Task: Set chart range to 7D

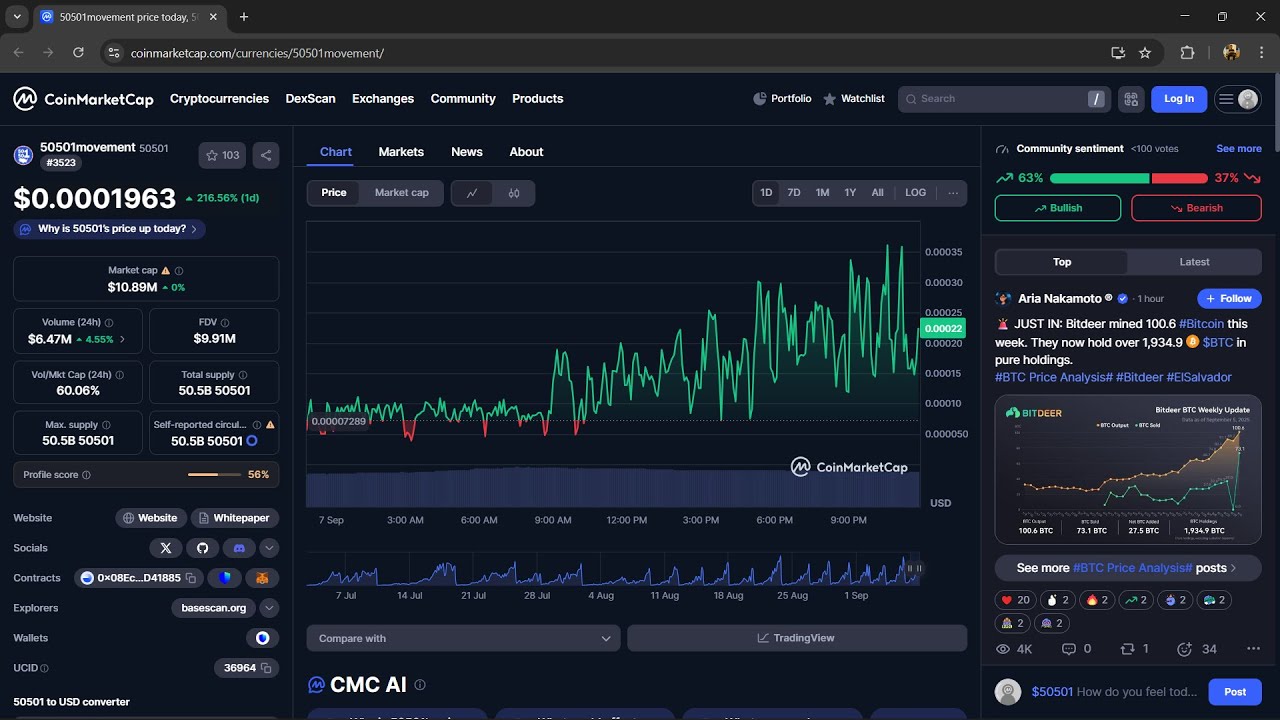Action: pyautogui.click(x=794, y=193)
